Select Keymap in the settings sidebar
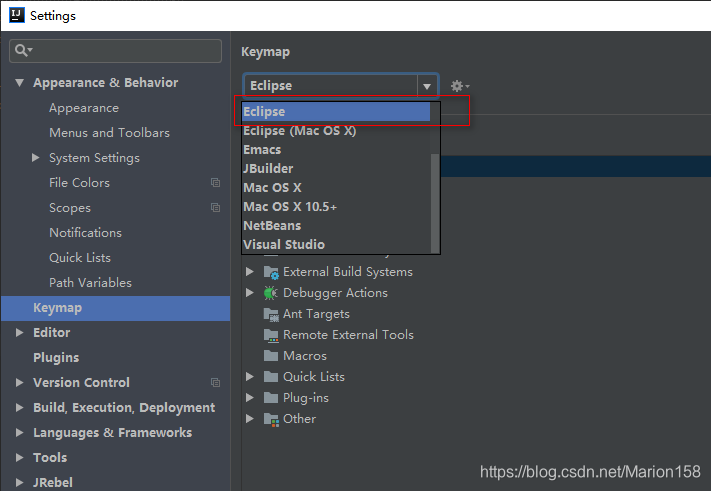The image size is (711, 491). coord(116,308)
